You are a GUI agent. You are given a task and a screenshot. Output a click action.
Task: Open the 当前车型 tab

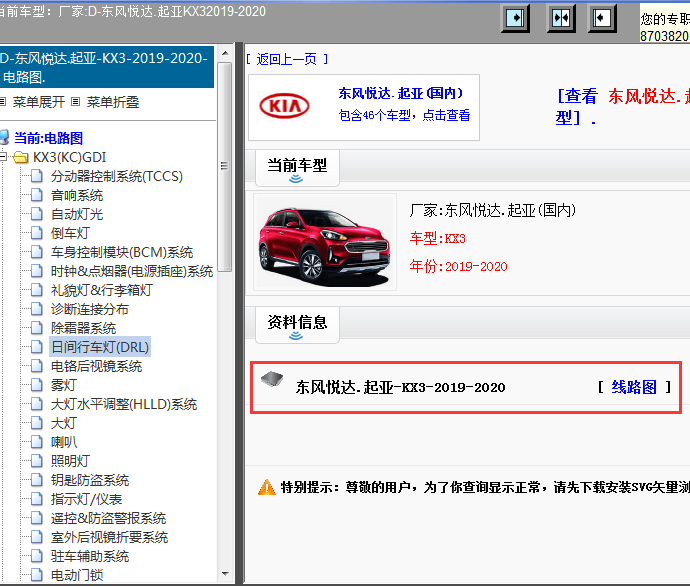(297, 168)
